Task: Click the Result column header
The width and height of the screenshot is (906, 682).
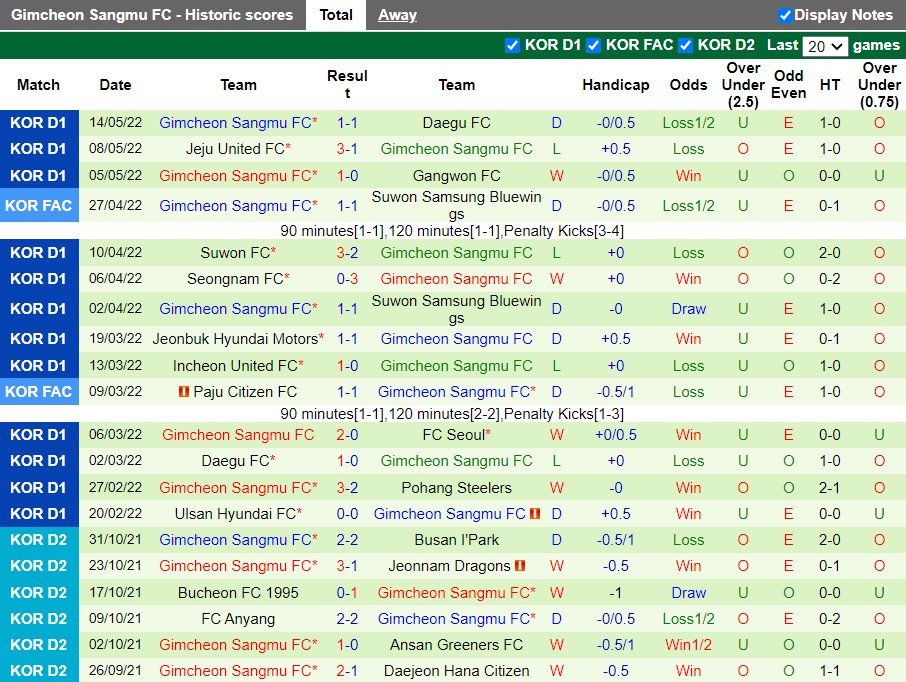Action: pyautogui.click(x=347, y=84)
